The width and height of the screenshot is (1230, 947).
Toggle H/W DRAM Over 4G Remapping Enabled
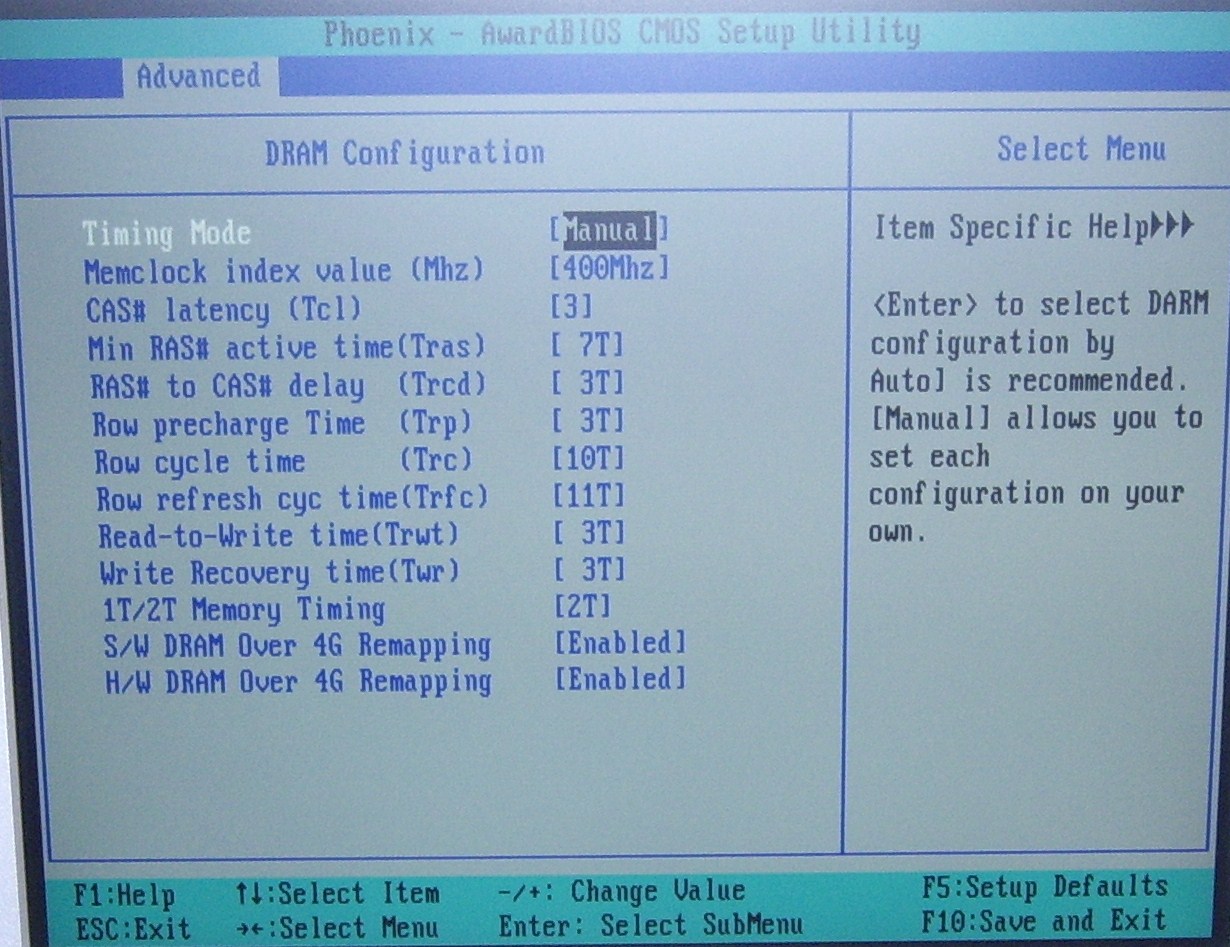click(x=620, y=678)
